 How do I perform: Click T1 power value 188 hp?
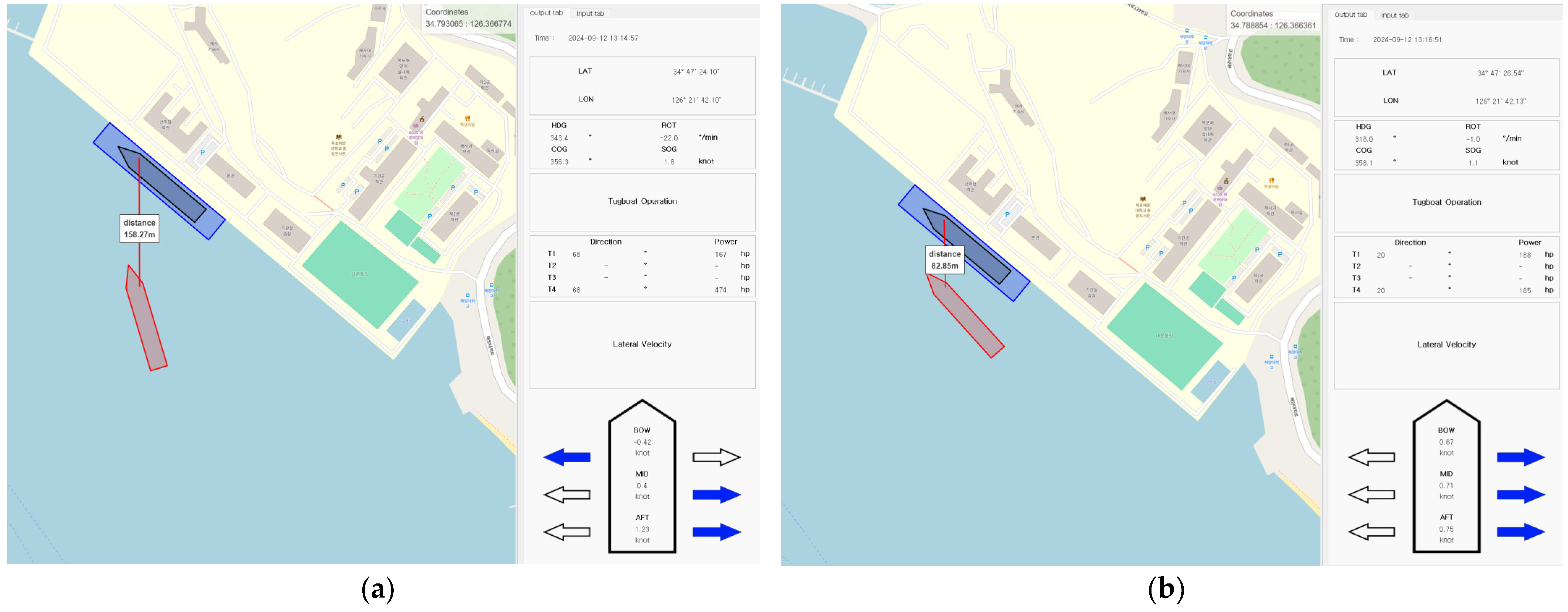pos(1524,256)
